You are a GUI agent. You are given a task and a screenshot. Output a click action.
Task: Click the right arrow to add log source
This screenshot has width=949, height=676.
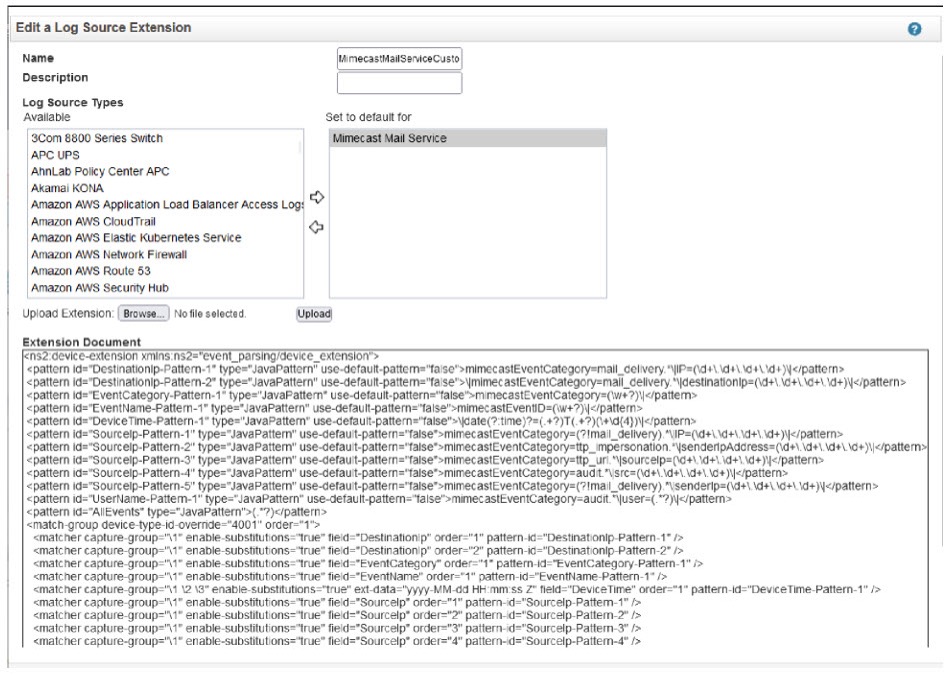(315, 197)
